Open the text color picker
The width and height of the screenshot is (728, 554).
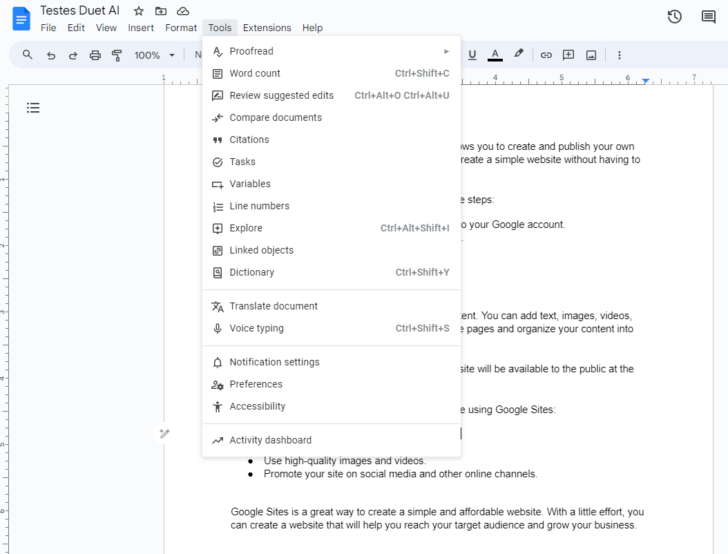point(495,55)
